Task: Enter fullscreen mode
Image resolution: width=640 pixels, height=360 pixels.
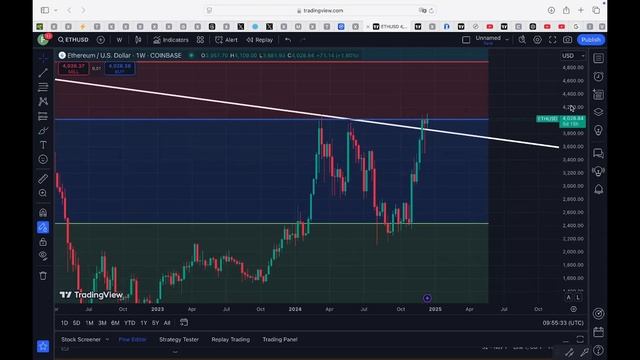Action: (552, 40)
